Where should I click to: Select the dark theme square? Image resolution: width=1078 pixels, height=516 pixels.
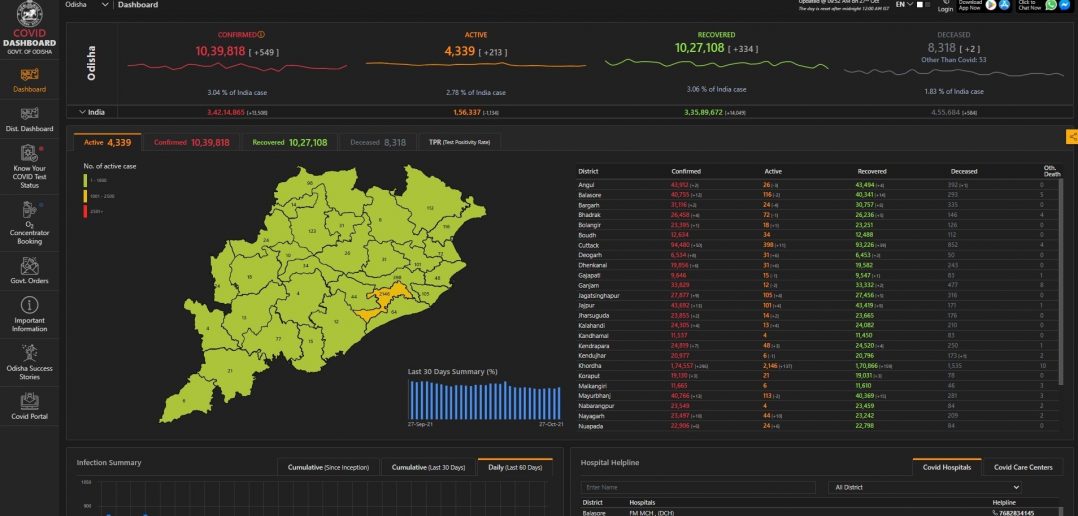pos(930,5)
